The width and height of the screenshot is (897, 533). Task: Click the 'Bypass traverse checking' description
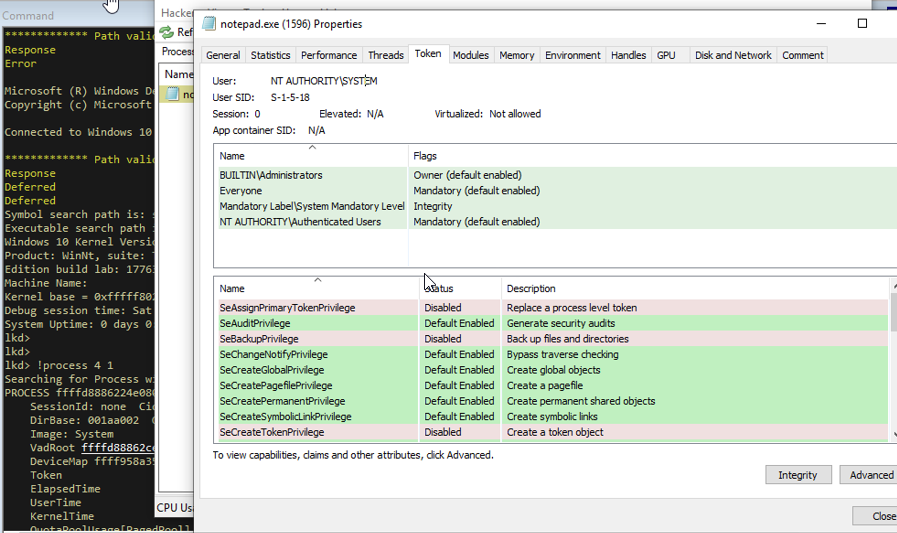tap(562, 355)
